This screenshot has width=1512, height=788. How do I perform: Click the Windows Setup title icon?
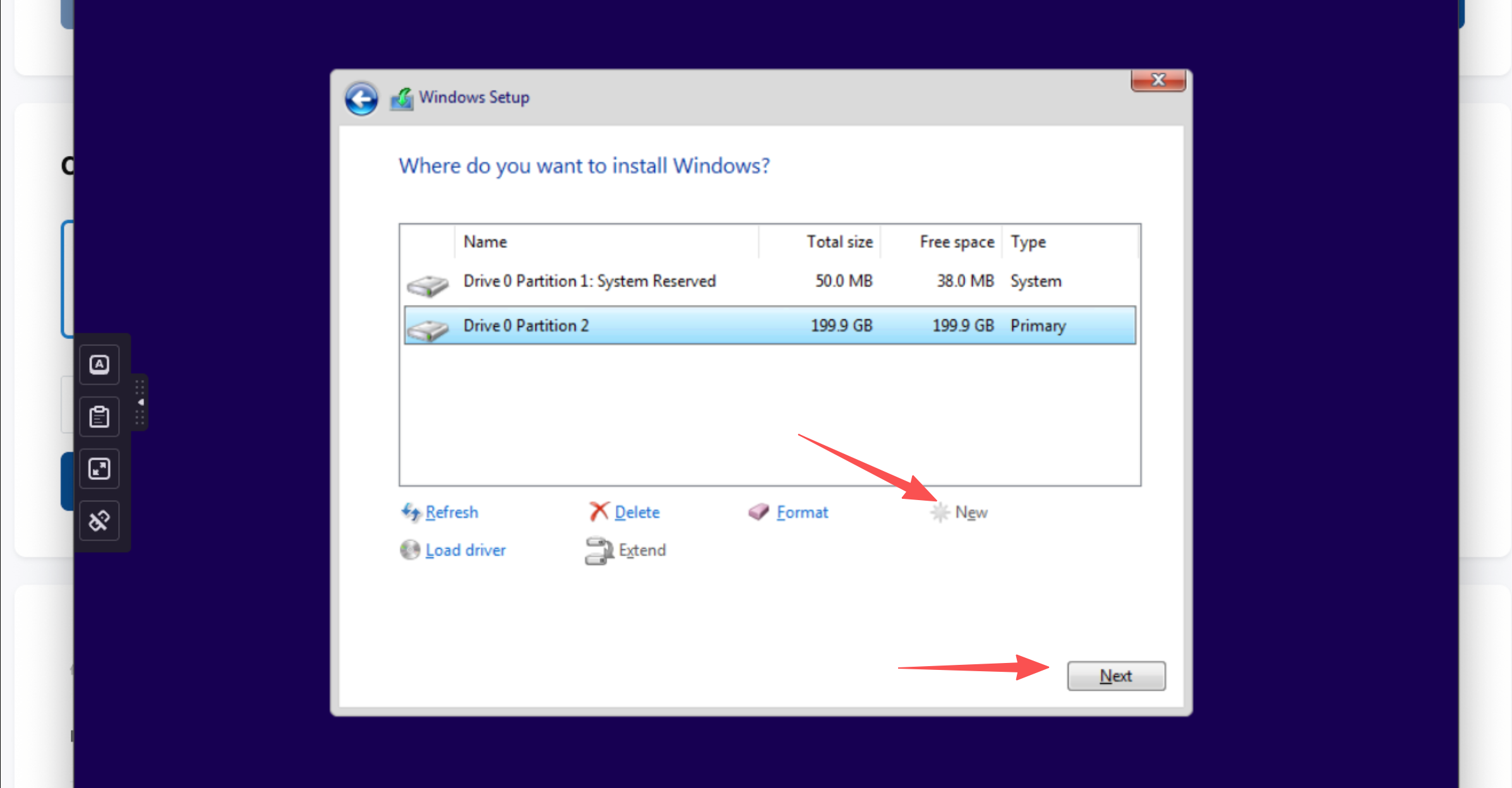pos(402,98)
